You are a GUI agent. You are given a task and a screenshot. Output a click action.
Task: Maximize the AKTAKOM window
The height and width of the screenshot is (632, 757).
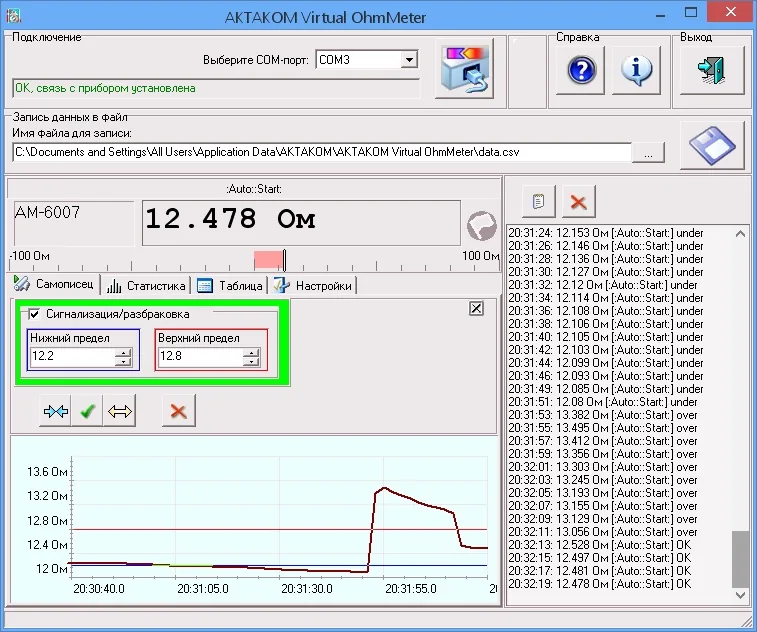click(691, 13)
